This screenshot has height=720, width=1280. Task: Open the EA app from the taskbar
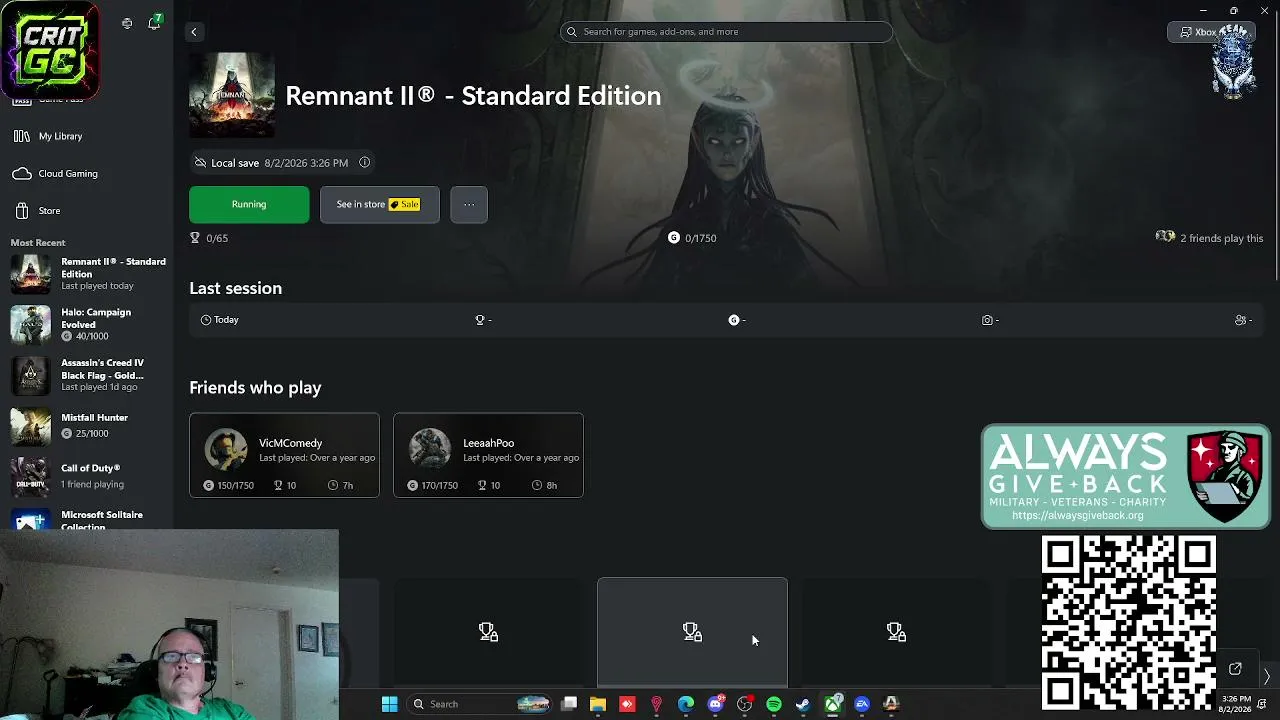862,704
